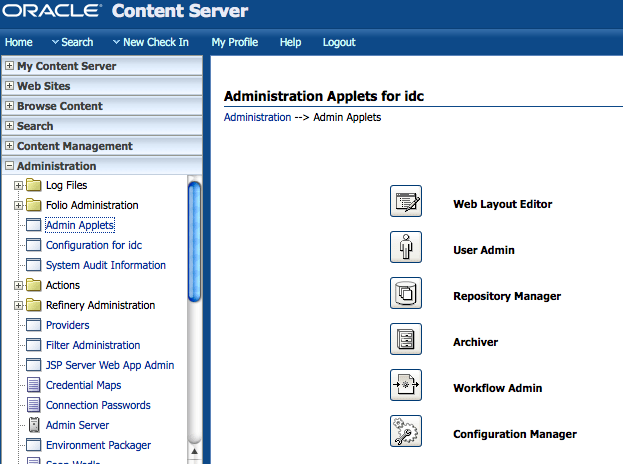The height and width of the screenshot is (464, 623).
Task: Expand the Folio Administration tree node
Action: click(18, 205)
